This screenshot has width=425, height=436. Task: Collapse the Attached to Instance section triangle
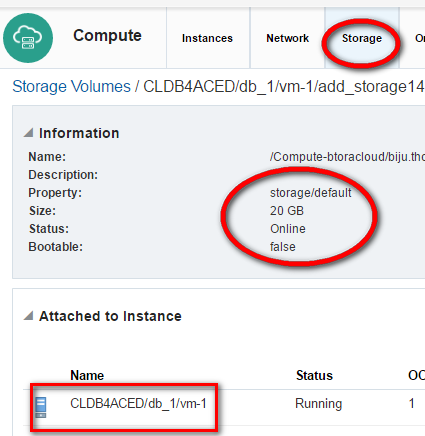29,315
